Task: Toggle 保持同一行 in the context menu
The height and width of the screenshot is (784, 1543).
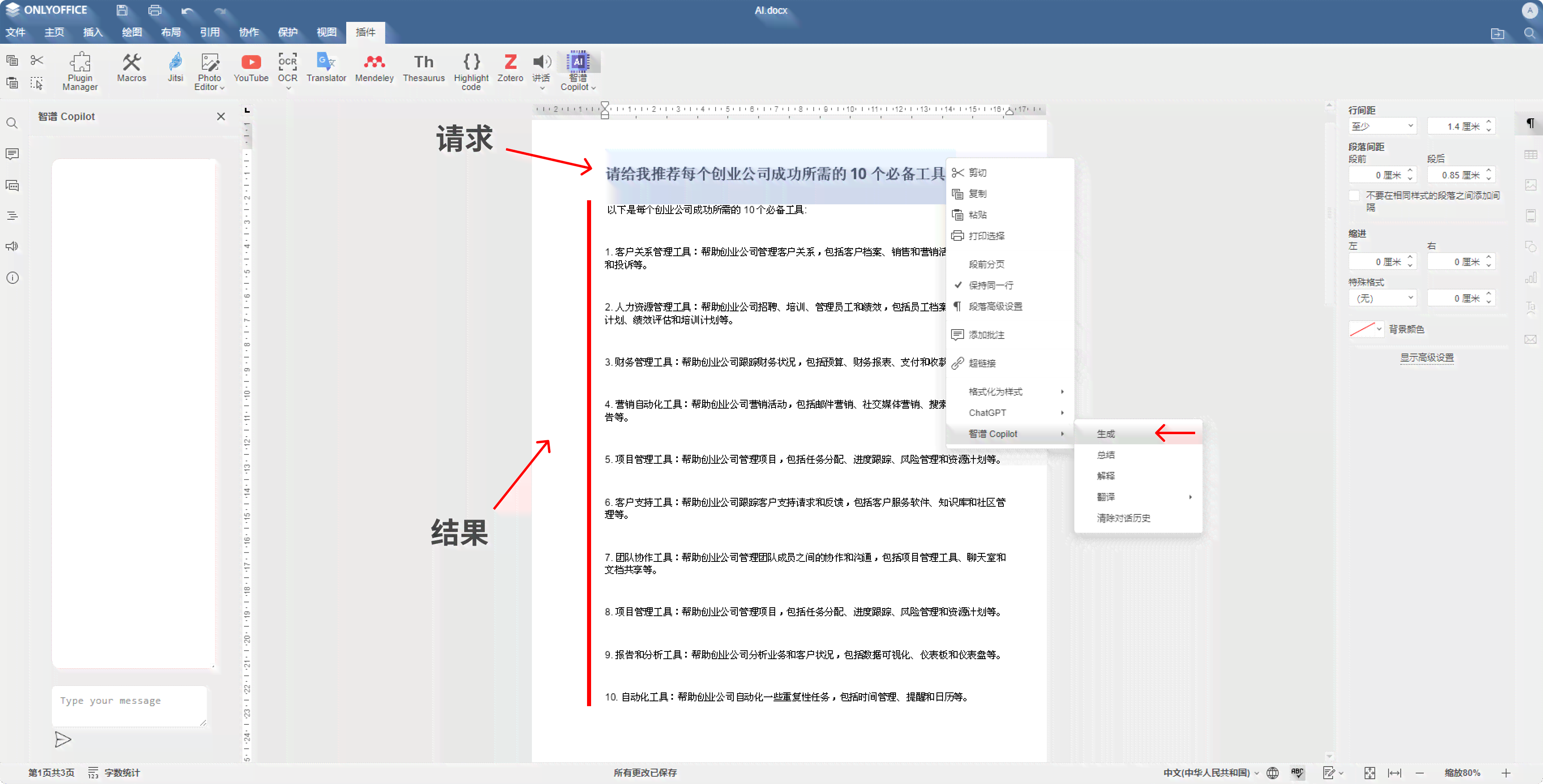Action: (1010, 285)
